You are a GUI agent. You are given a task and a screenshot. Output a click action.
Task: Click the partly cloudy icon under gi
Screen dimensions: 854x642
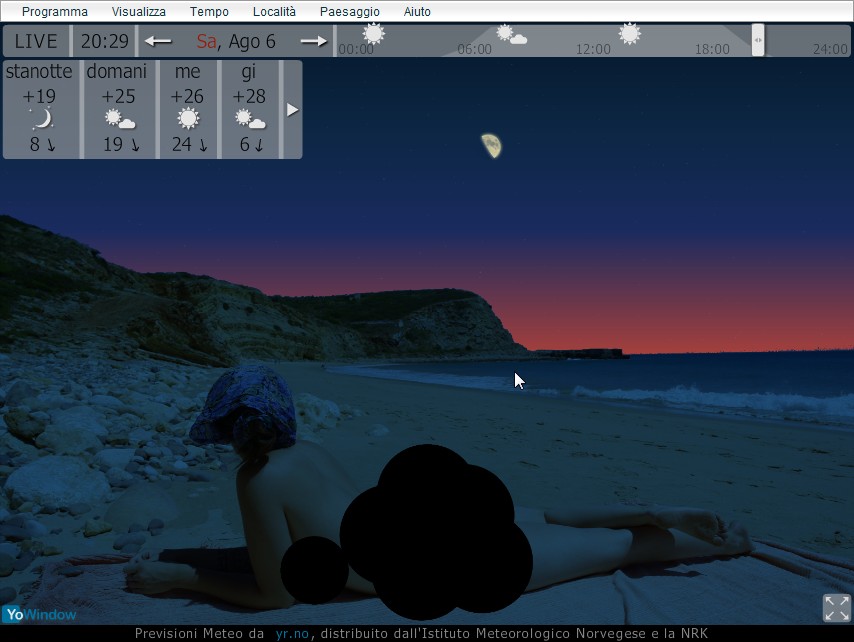(251, 119)
